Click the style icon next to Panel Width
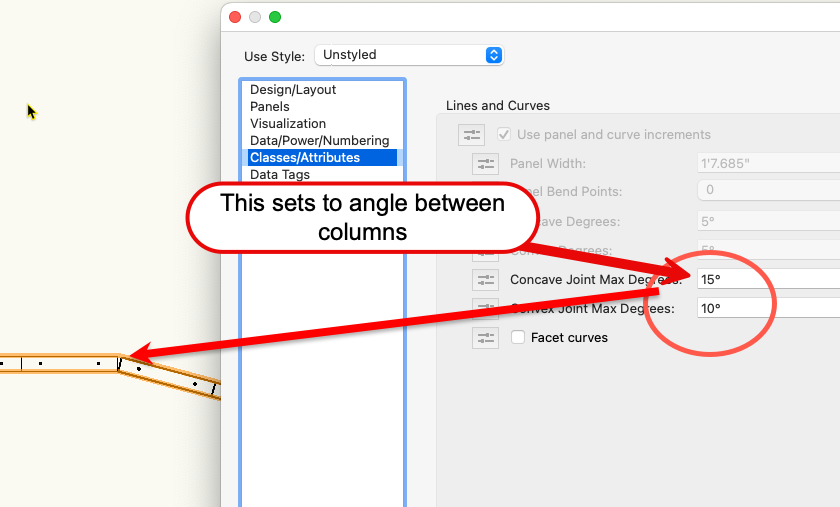The height and width of the screenshot is (507, 840). pyautogui.click(x=485, y=164)
